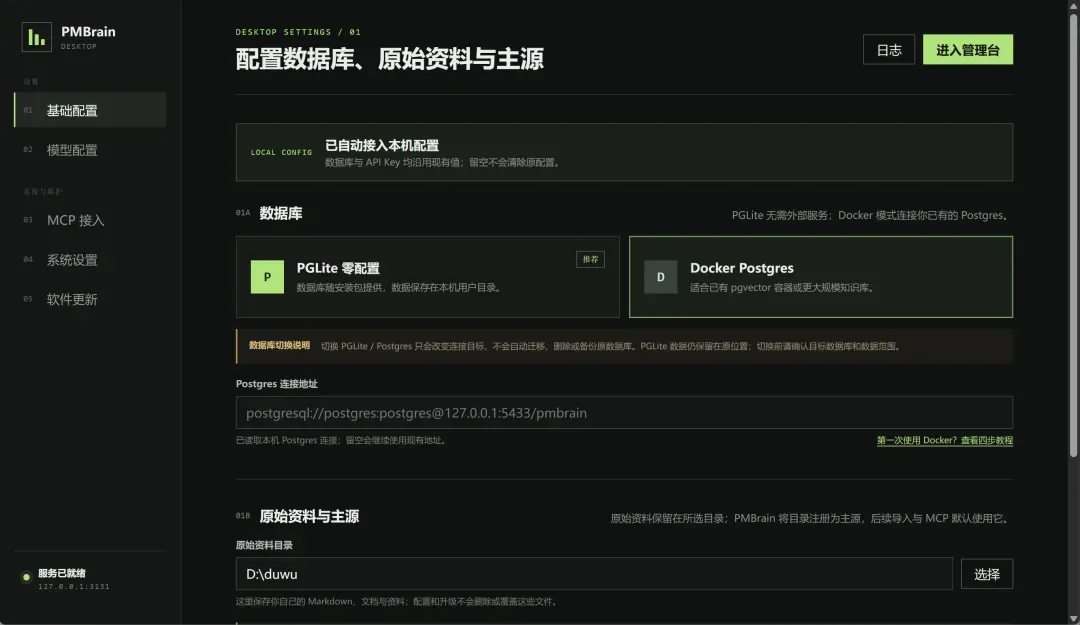Viewport: 1080px width, 625px height.
Task: Click the 推荐 badge on PGLite card
Action: point(590,259)
